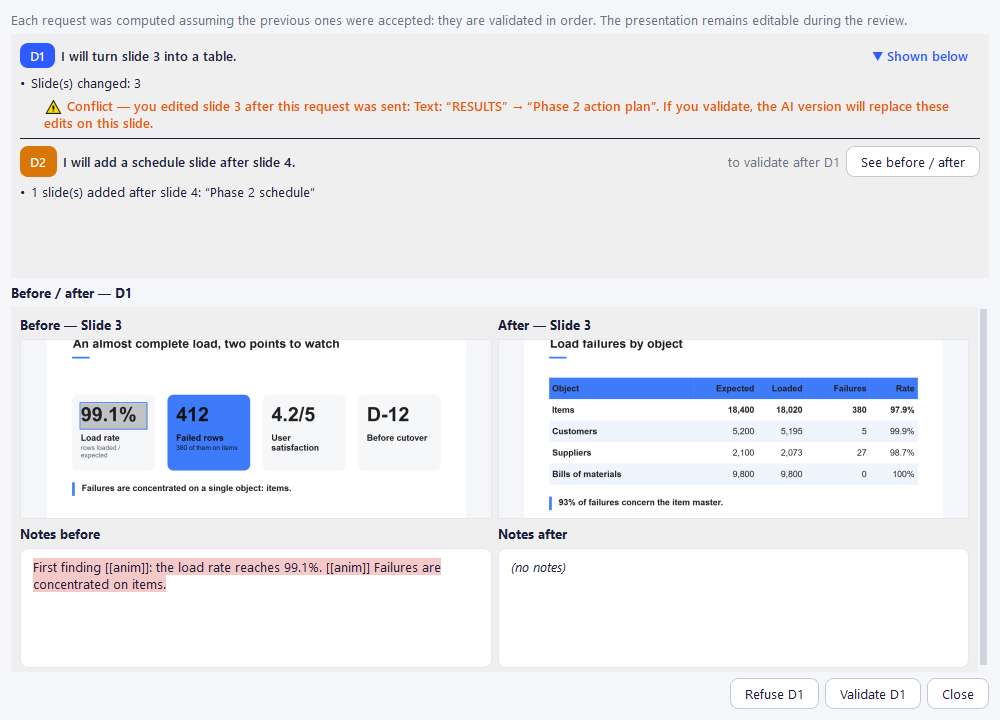Validate the D1 request
The width and height of the screenshot is (1000, 720).
(872, 694)
